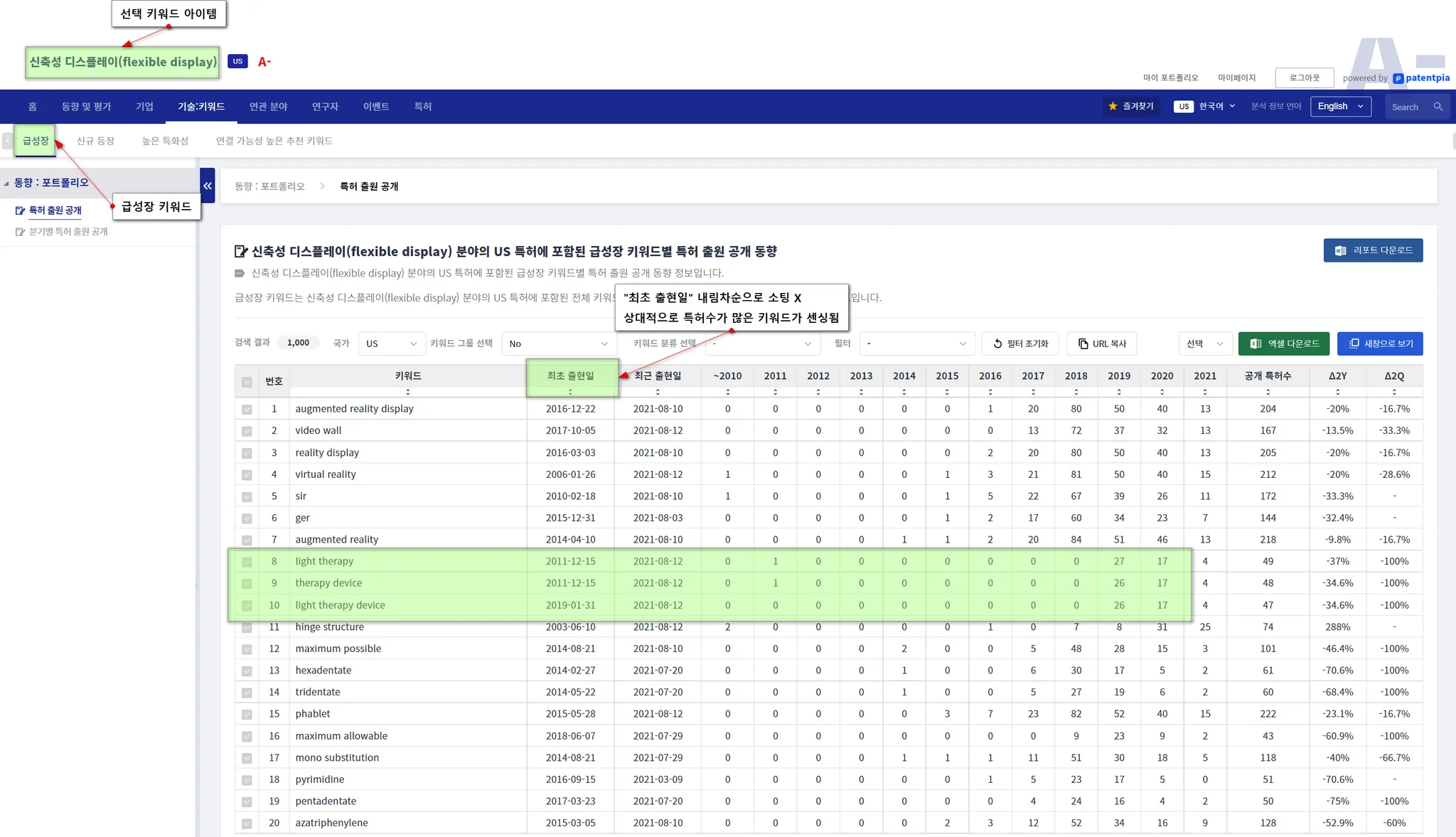
Task: Open the 국가 US dropdown
Action: [x=391, y=343]
